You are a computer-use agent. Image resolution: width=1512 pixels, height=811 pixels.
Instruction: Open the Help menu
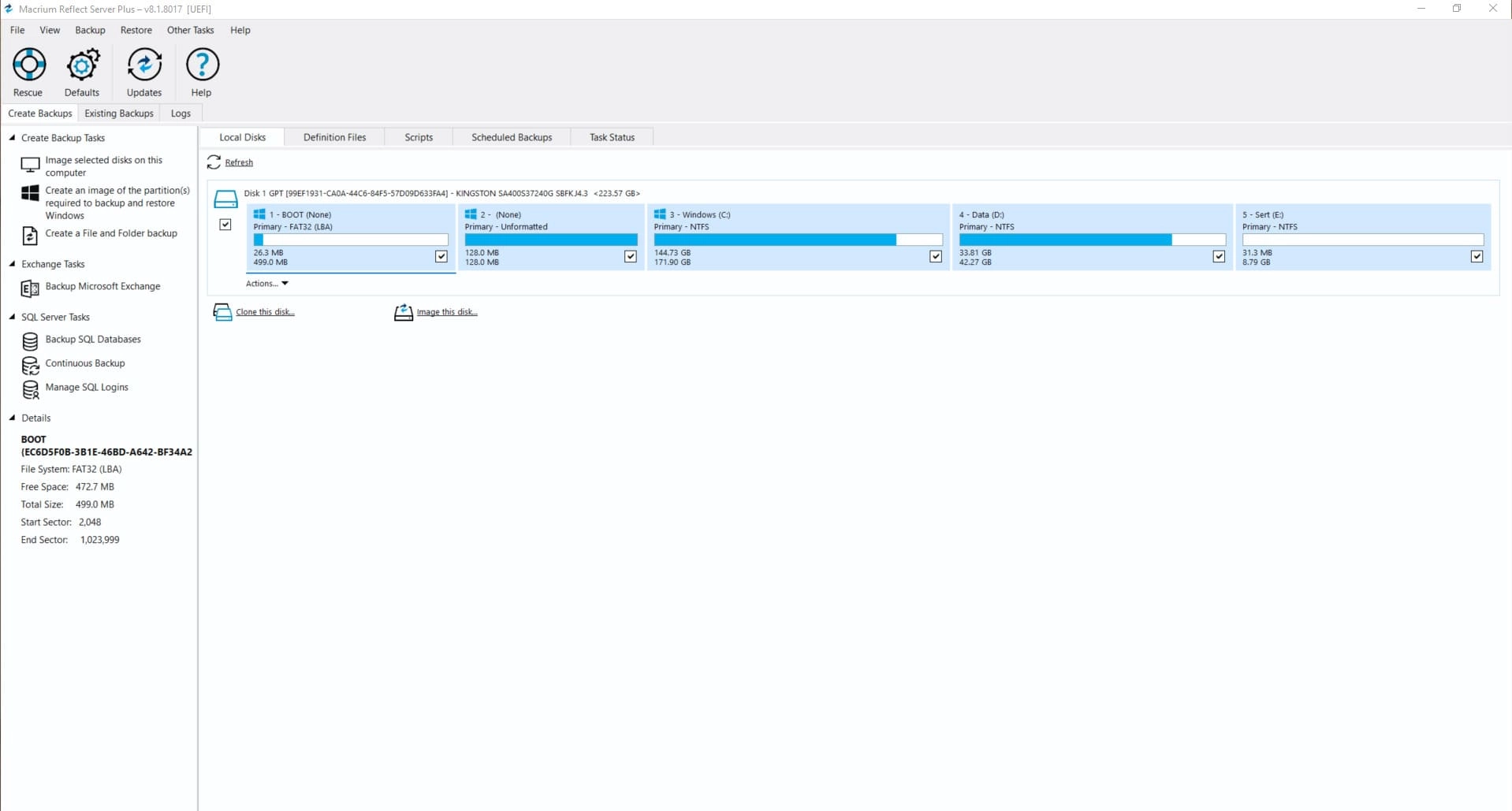(x=240, y=30)
